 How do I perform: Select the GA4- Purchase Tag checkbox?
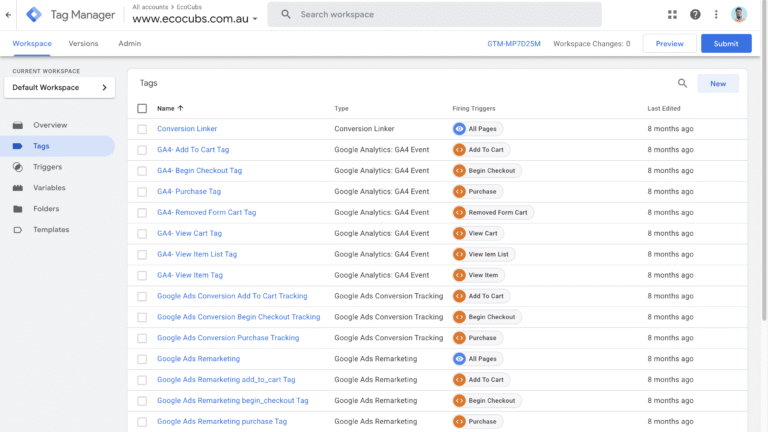(142, 192)
